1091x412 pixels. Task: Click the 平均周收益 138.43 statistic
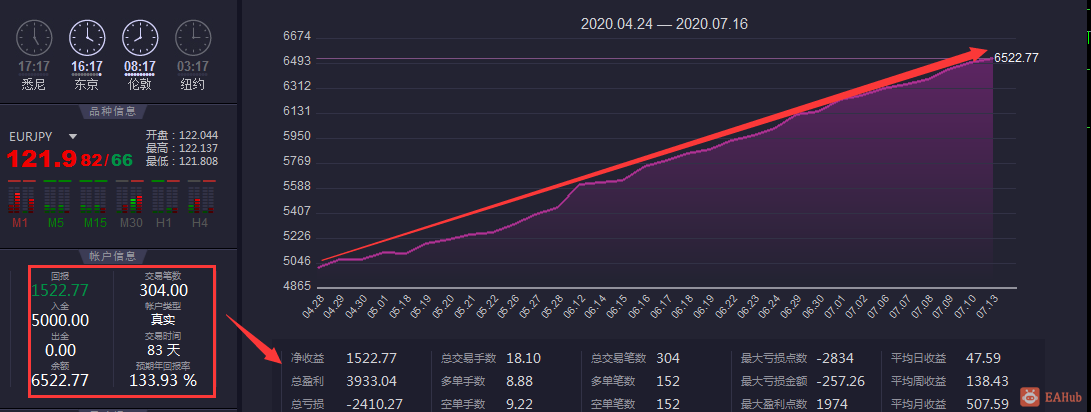click(x=950, y=381)
